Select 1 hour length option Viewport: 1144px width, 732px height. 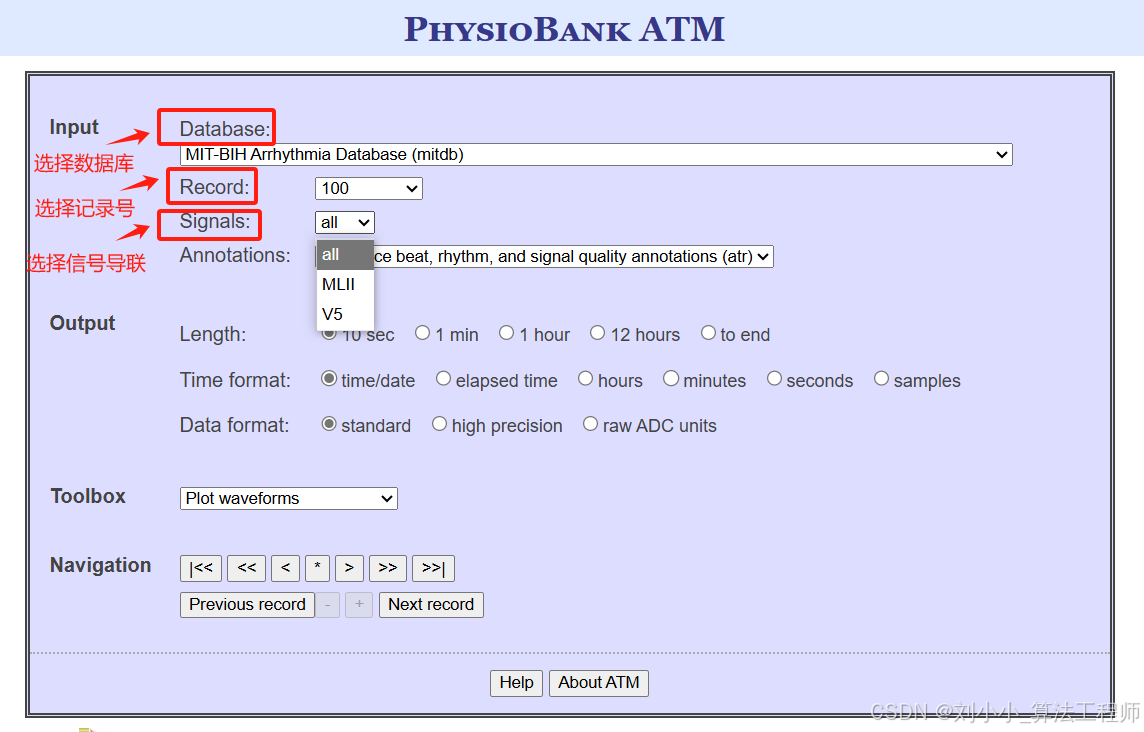(506, 333)
